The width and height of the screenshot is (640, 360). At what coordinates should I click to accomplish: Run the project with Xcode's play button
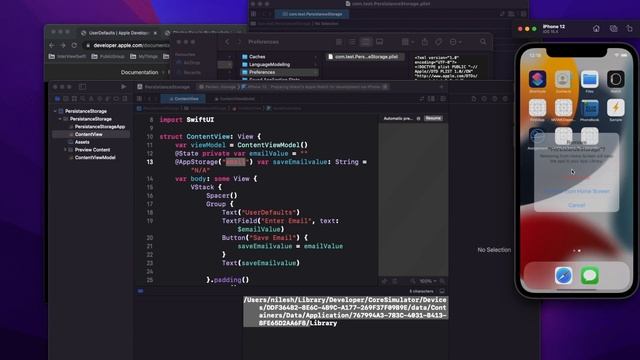point(123,87)
